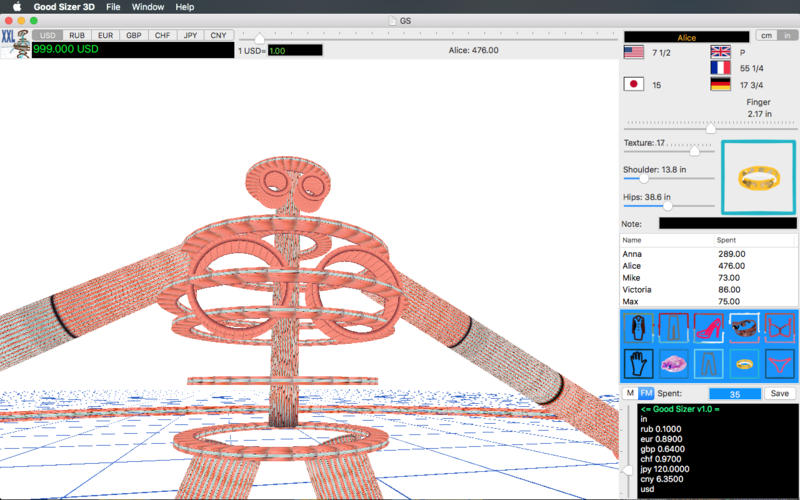This screenshot has width=800, height=500.
Task: Click the XXL app logo icon
Action: 14,44
